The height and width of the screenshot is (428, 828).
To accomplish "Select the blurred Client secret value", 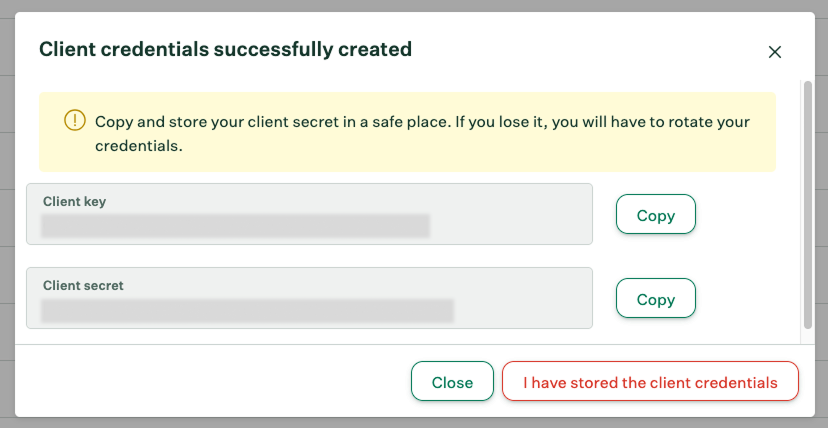I will click(x=247, y=311).
